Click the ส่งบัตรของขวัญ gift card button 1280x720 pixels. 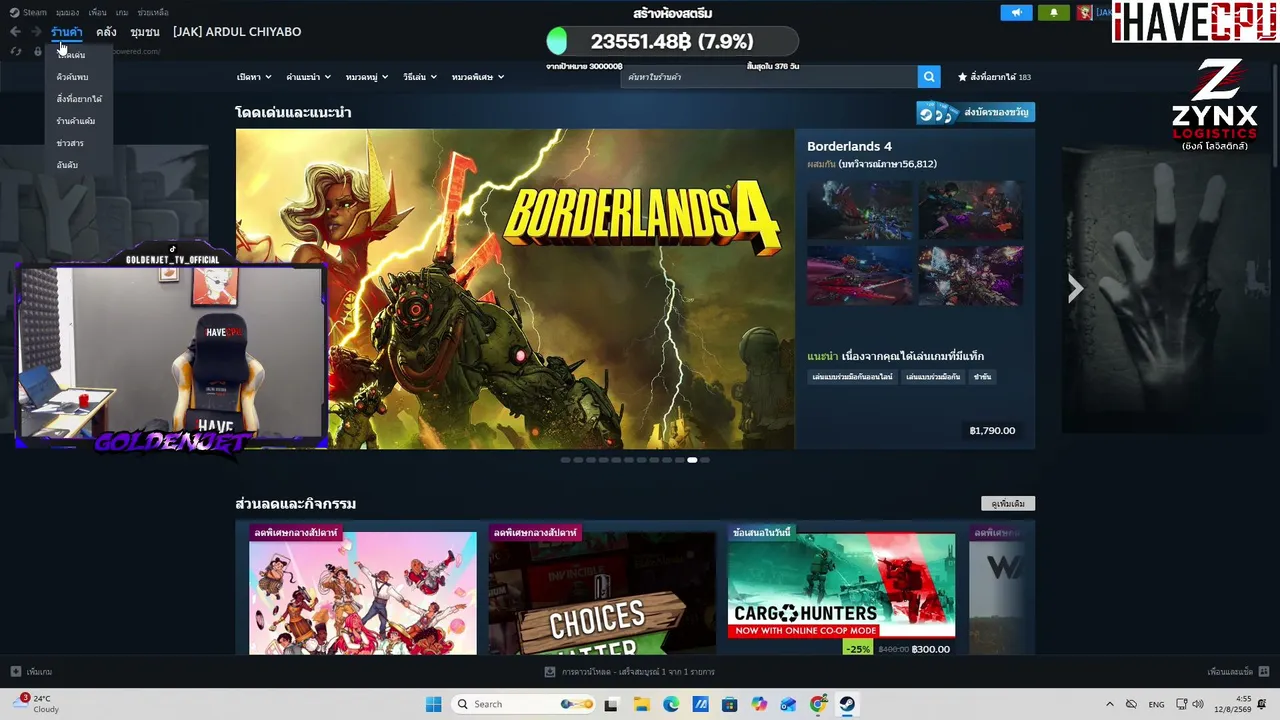click(975, 113)
